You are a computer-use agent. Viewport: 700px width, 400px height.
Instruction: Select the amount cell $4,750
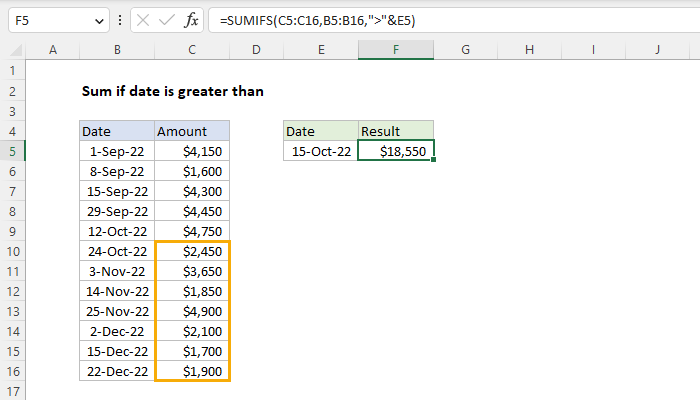click(x=192, y=231)
